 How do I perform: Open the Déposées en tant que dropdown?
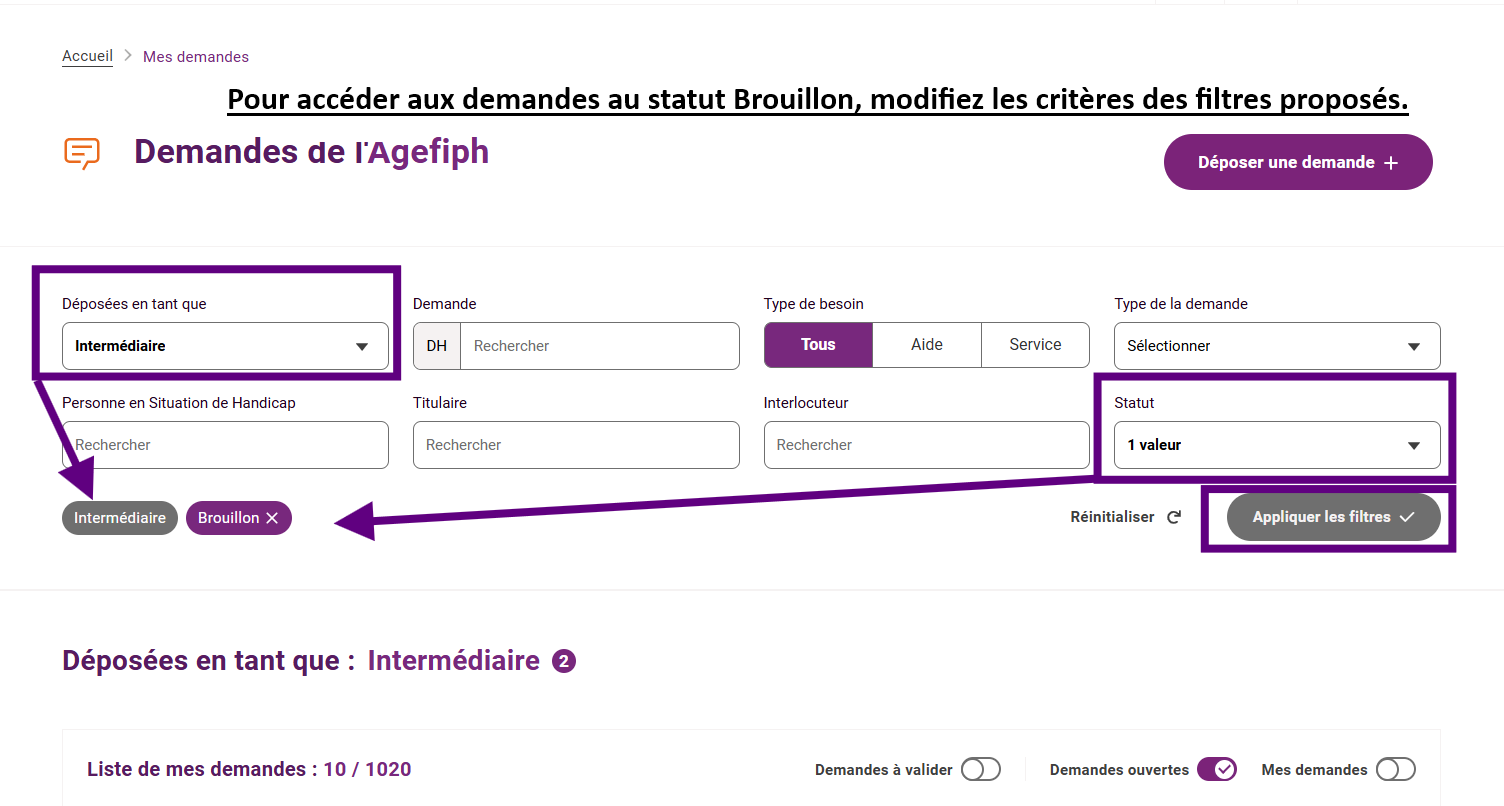pyautogui.click(x=225, y=346)
